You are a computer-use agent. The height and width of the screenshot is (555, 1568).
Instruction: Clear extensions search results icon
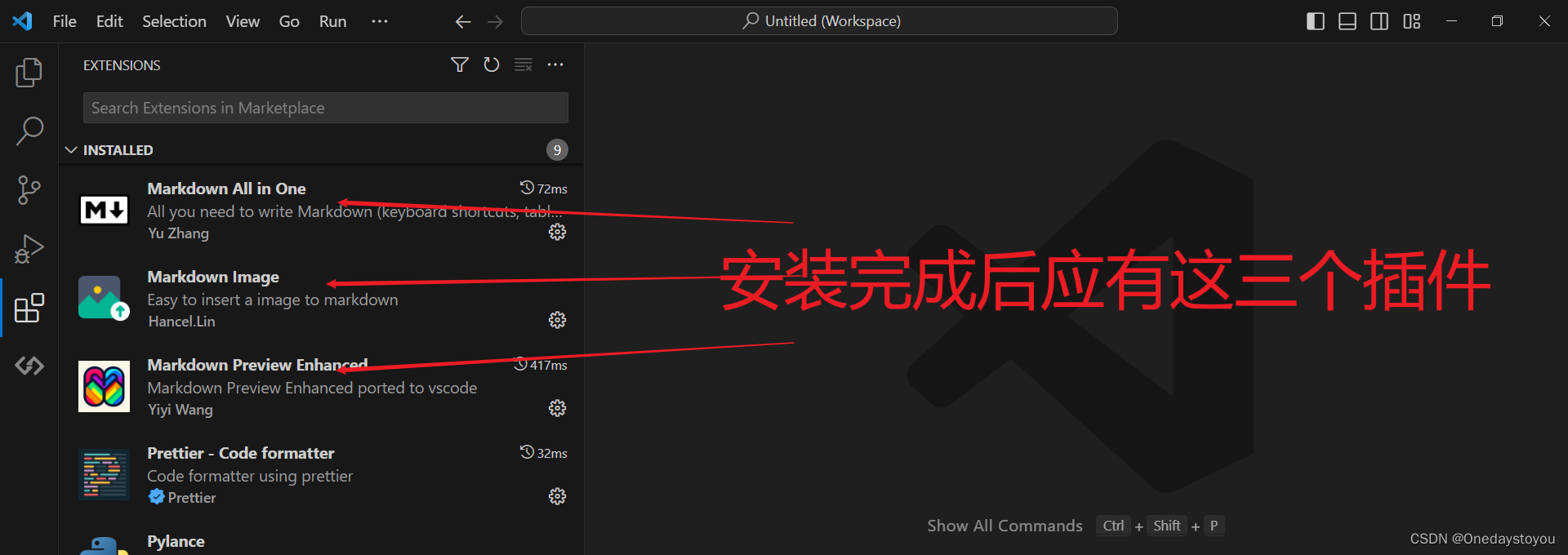tap(523, 64)
